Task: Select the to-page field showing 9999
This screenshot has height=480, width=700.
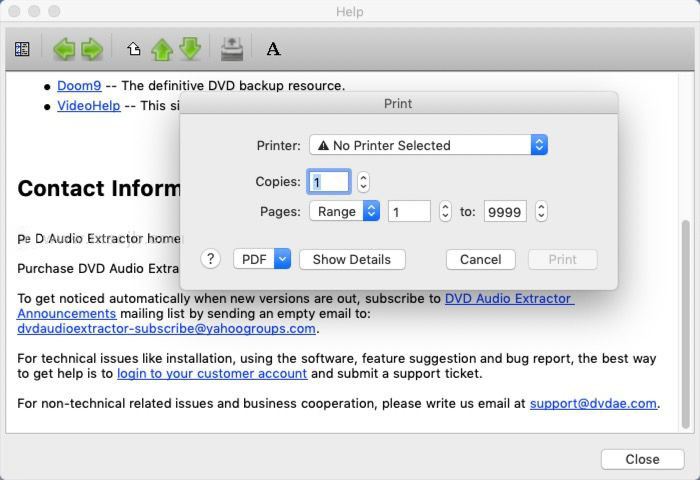Action: click(x=505, y=211)
